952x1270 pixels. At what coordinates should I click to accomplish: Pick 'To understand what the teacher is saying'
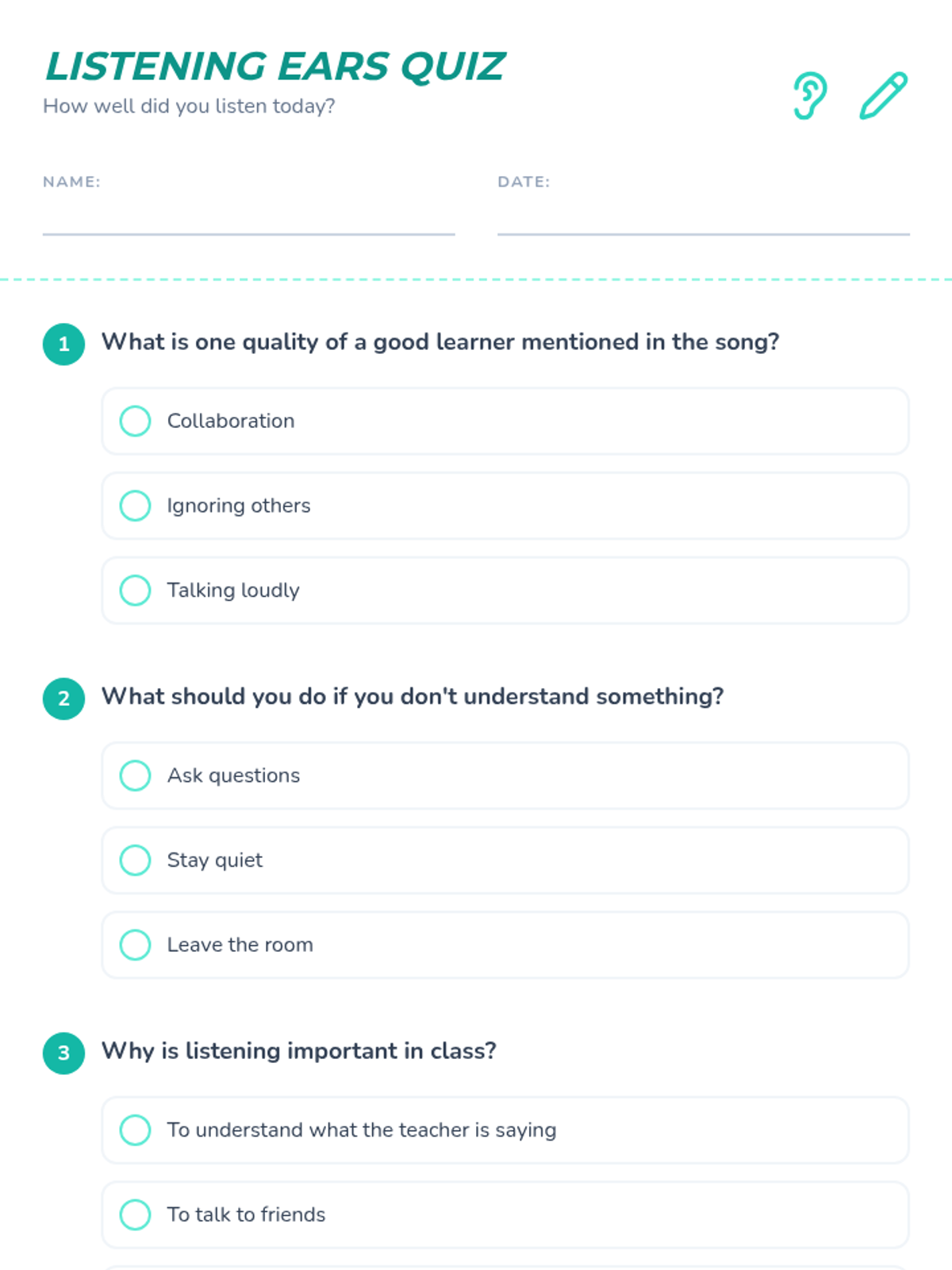tap(505, 1130)
